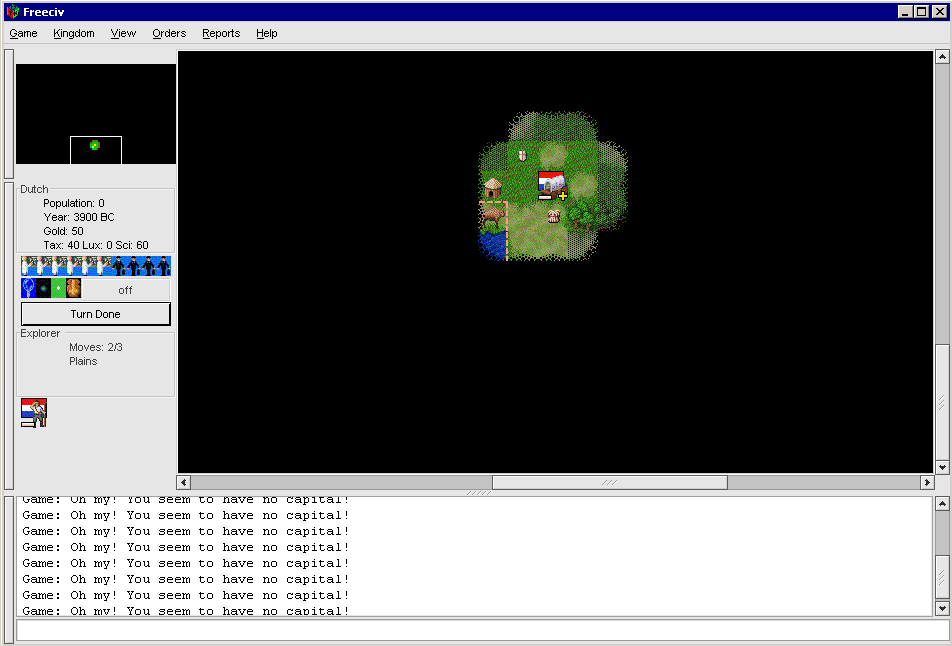Viewport: 952px width, 646px height.
Task: Click the map scroll down arrow
Action: coord(942,468)
